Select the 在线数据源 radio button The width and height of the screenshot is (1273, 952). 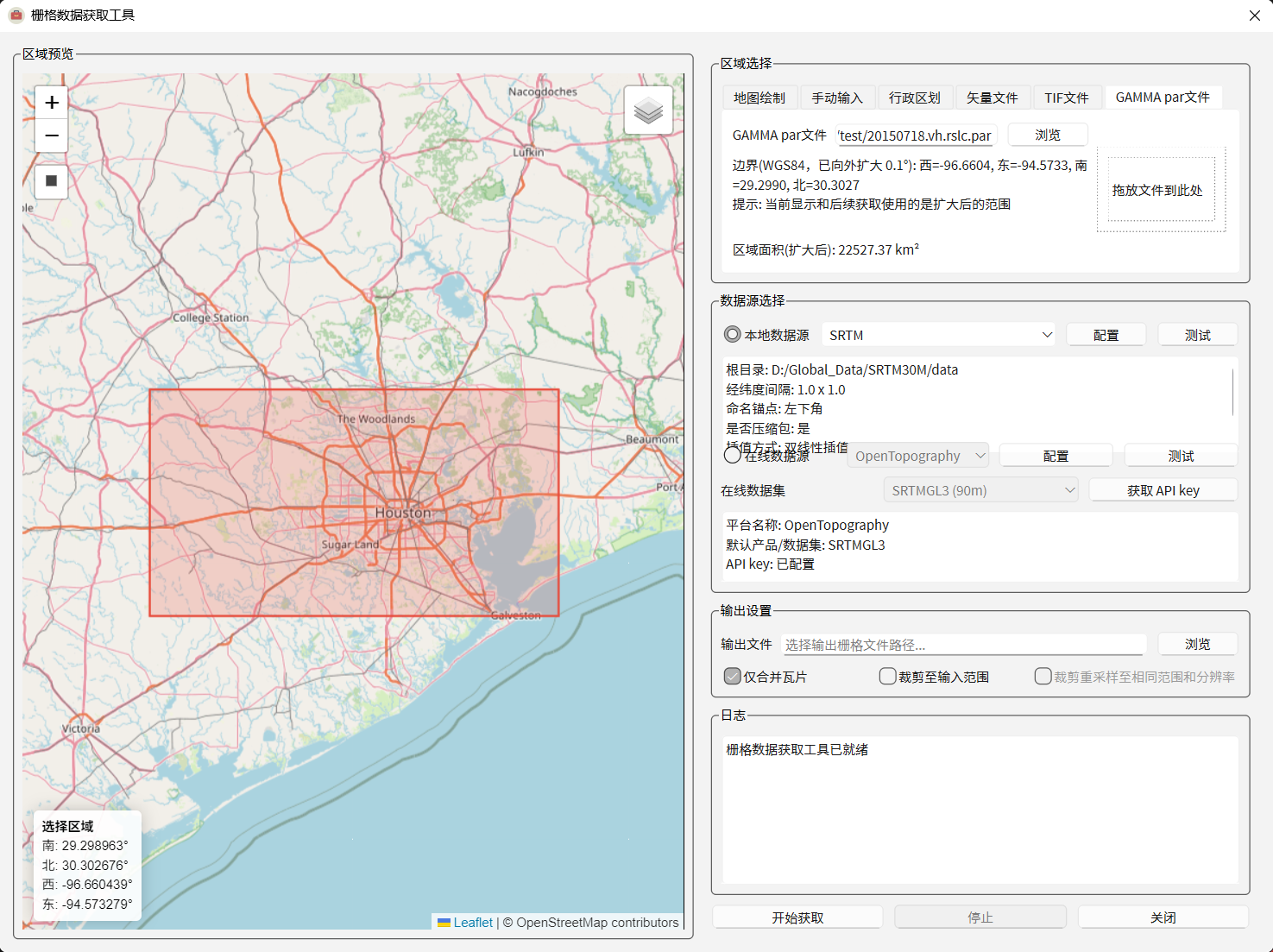click(x=733, y=455)
